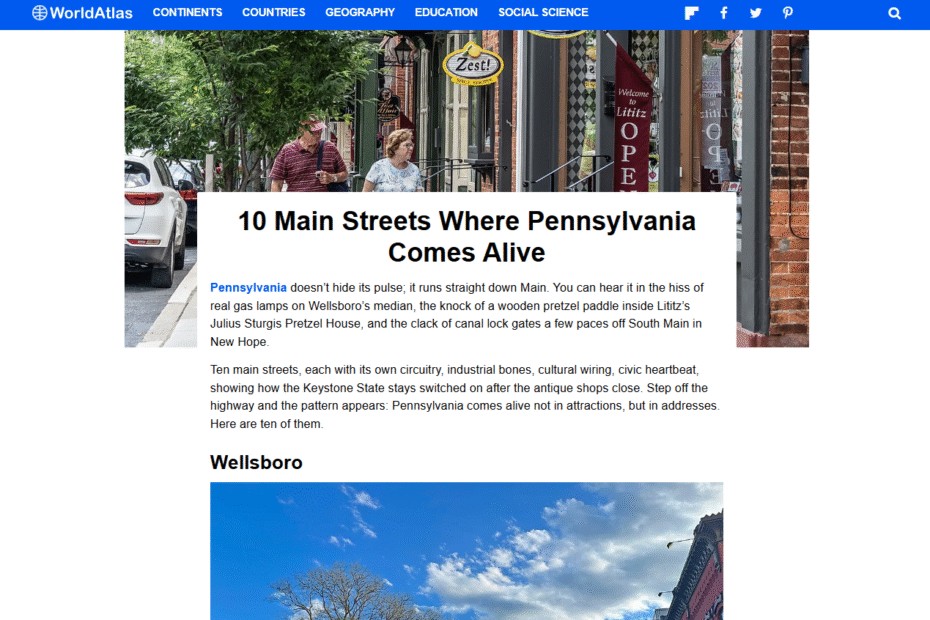The height and width of the screenshot is (620, 930).
Task: Open the Countries menu
Action: (273, 12)
